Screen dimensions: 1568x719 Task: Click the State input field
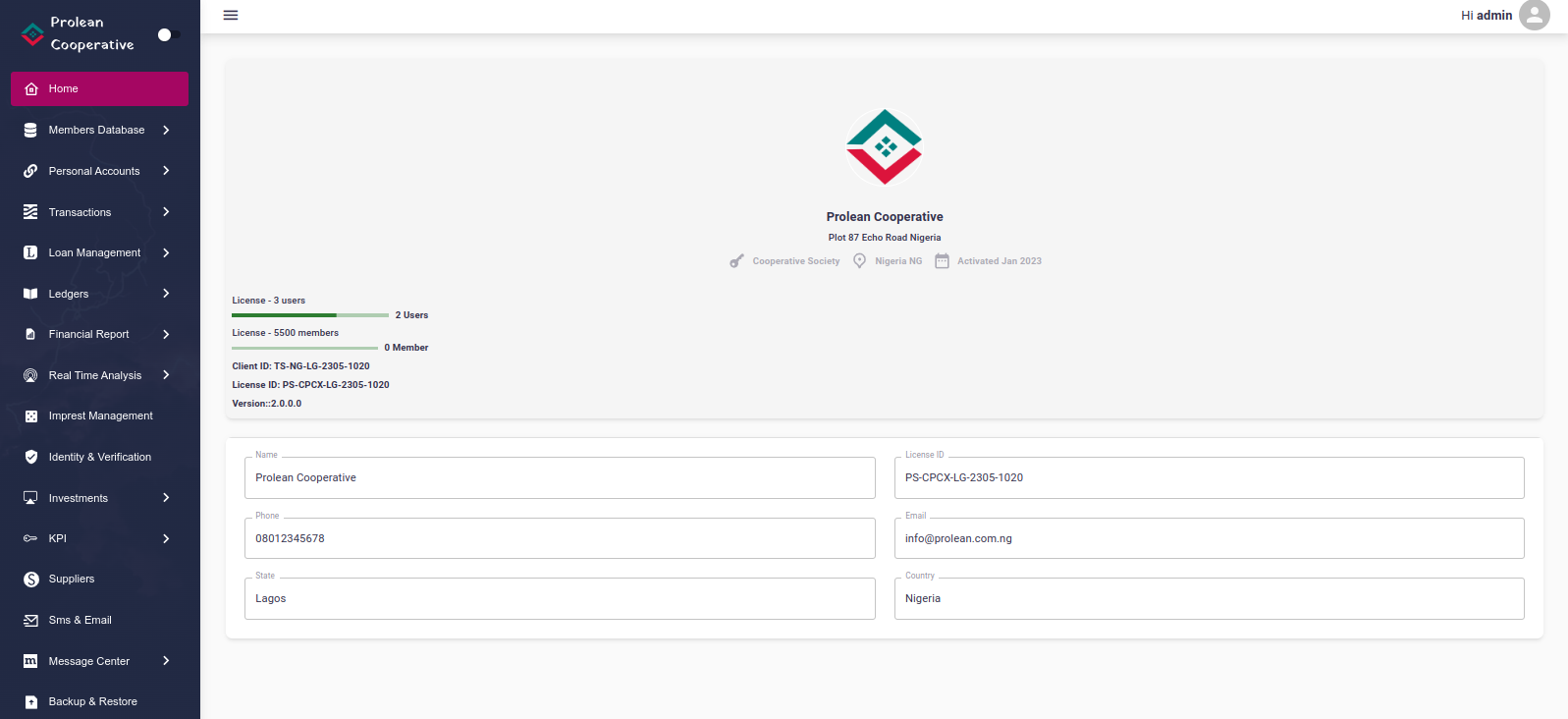[560, 598]
